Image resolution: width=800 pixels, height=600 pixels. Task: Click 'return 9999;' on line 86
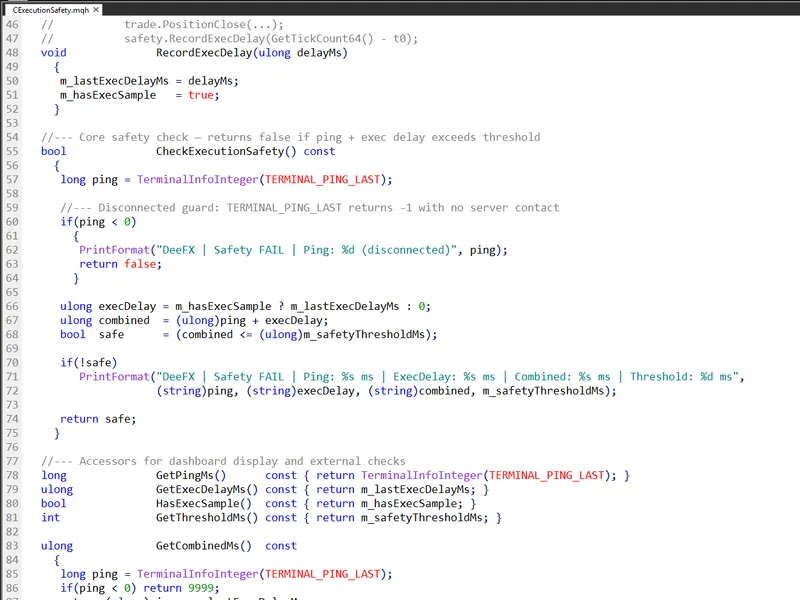[x=181, y=588]
